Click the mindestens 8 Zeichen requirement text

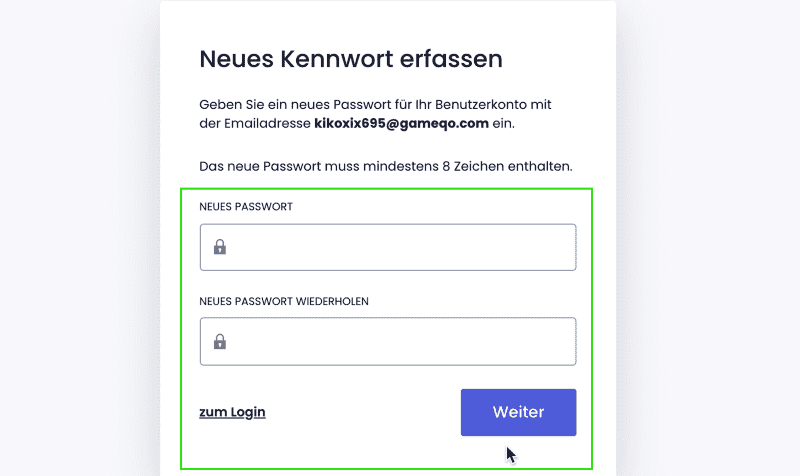click(386, 166)
